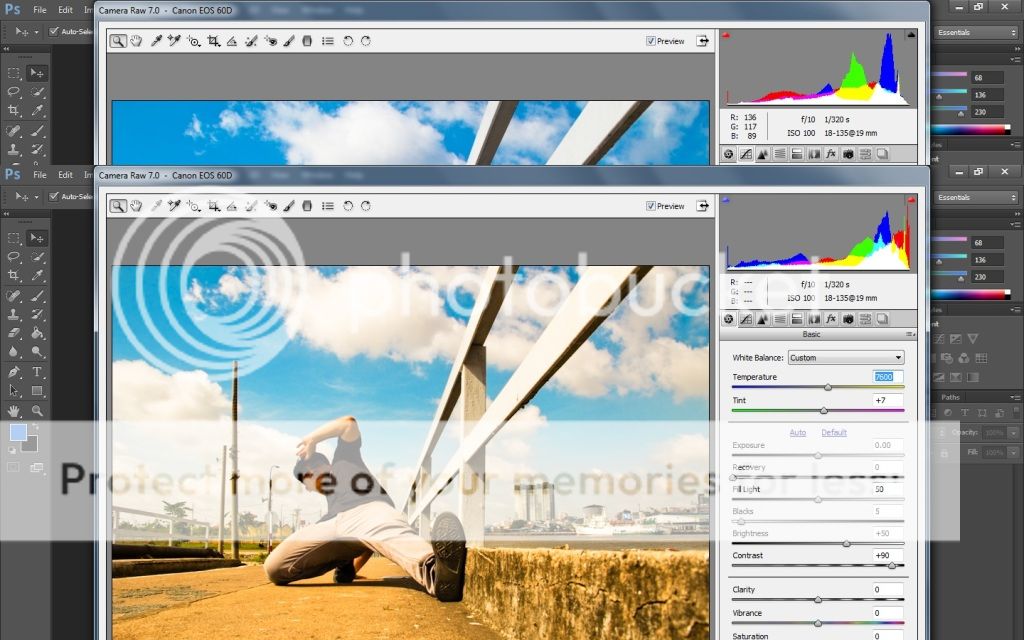Open HSL Grayscale tab in upper Camera Raw
The image size is (1024, 640).
tap(780, 154)
